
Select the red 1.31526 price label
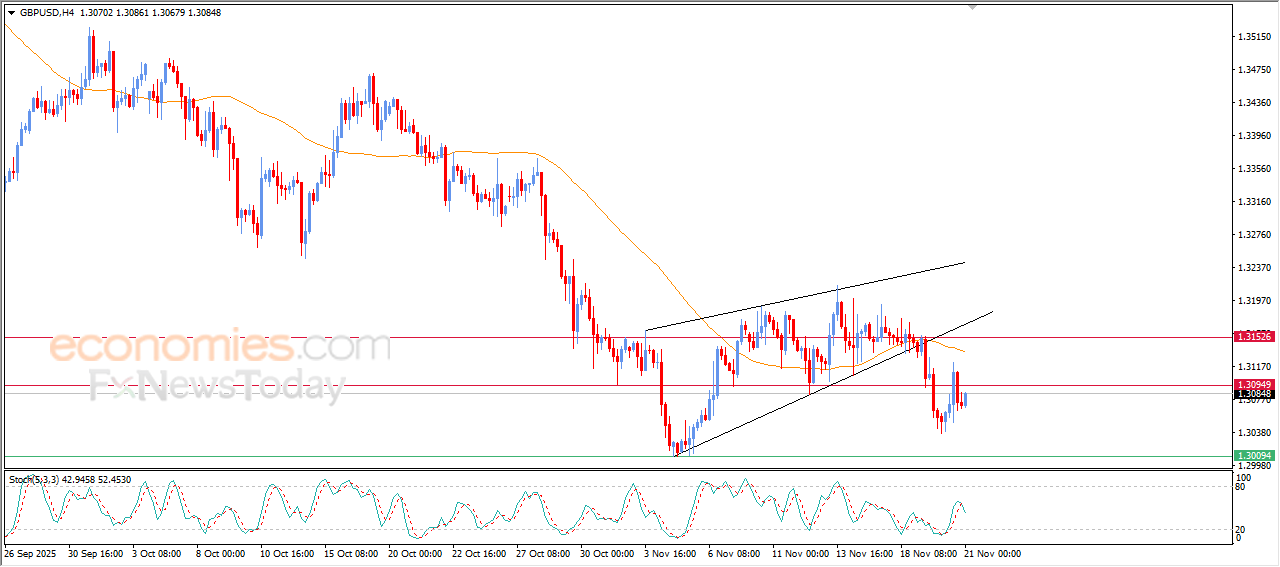pos(1254,337)
